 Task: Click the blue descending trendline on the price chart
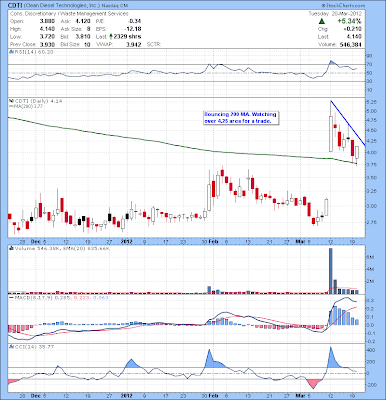coord(348,123)
